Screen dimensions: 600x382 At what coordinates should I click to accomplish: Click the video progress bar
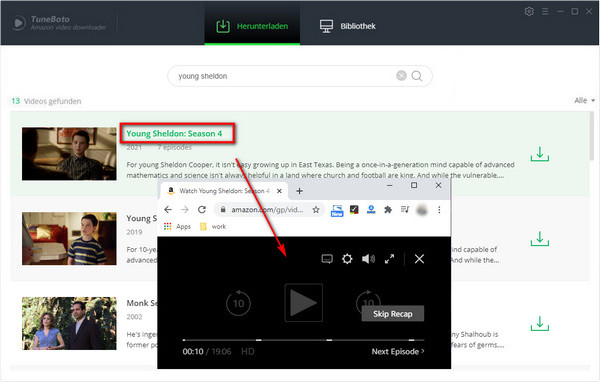304,340
